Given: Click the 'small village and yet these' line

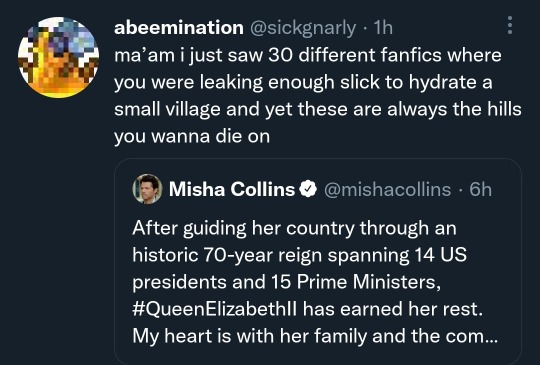Looking at the screenshot, I should (x=318, y=110).
